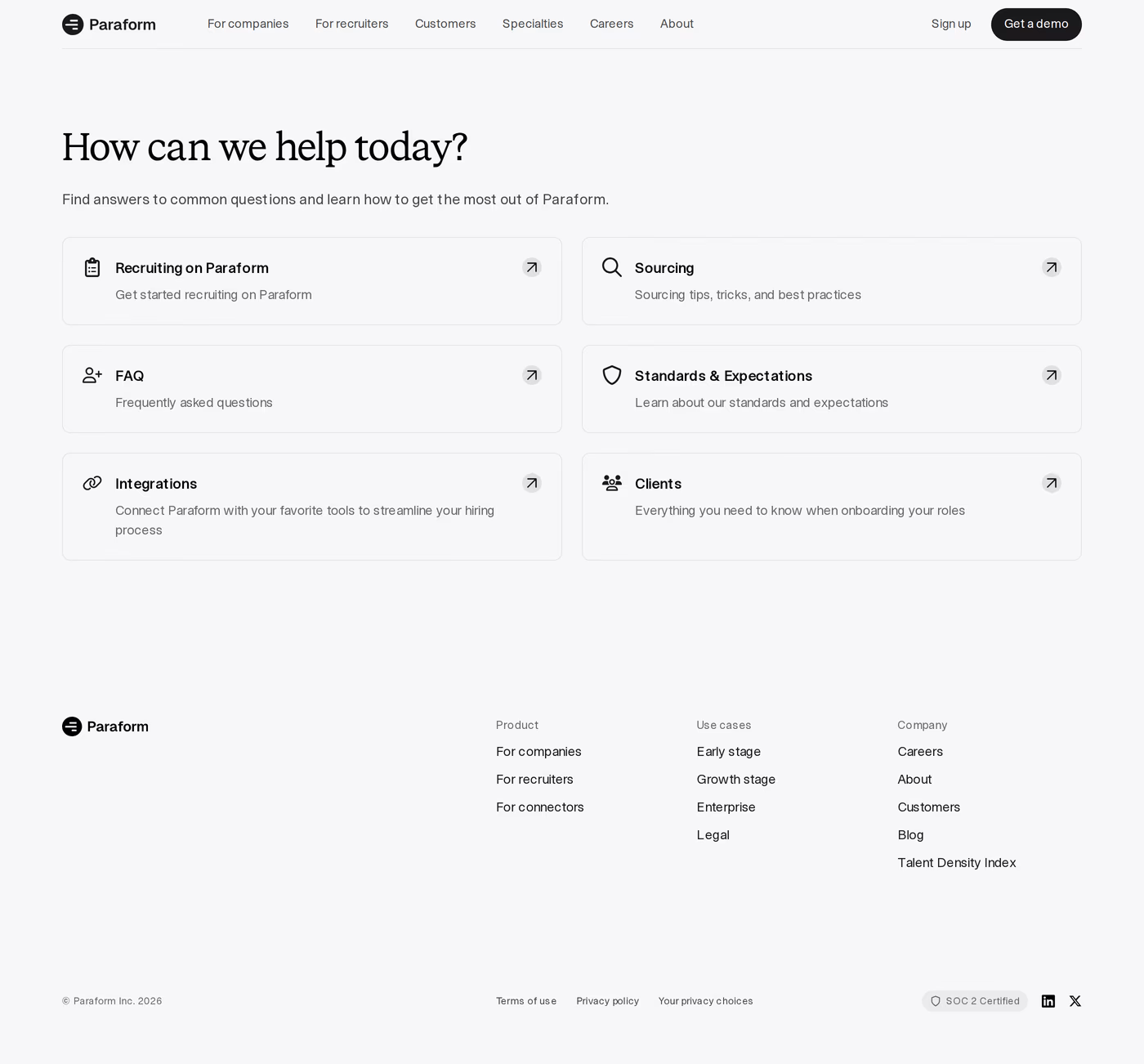Go to For connectors in footer
The image size is (1144, 1064).
coord(540,807)
